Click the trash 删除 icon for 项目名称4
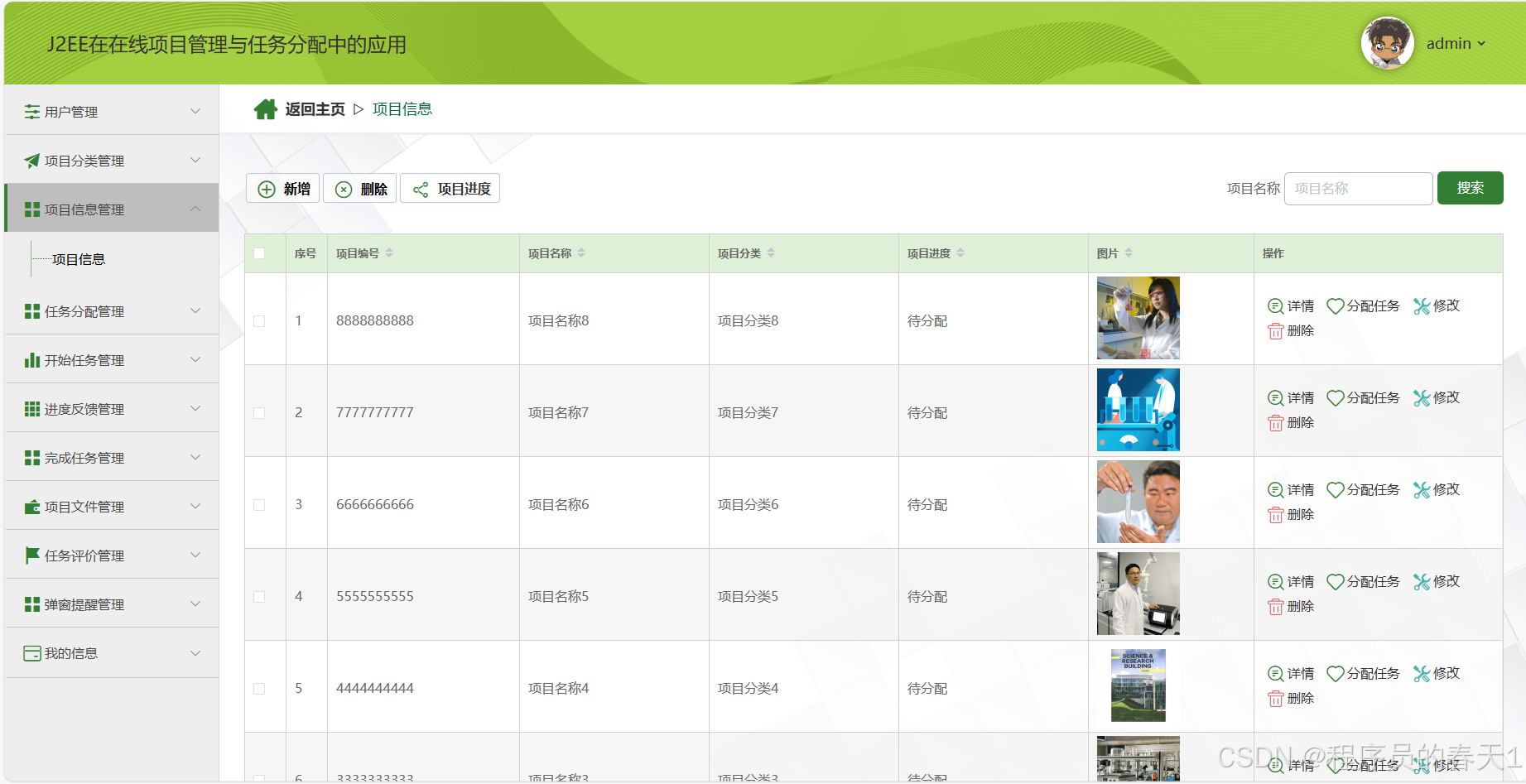Viewport: 1526px width, 784px height. pos(1275,699)
